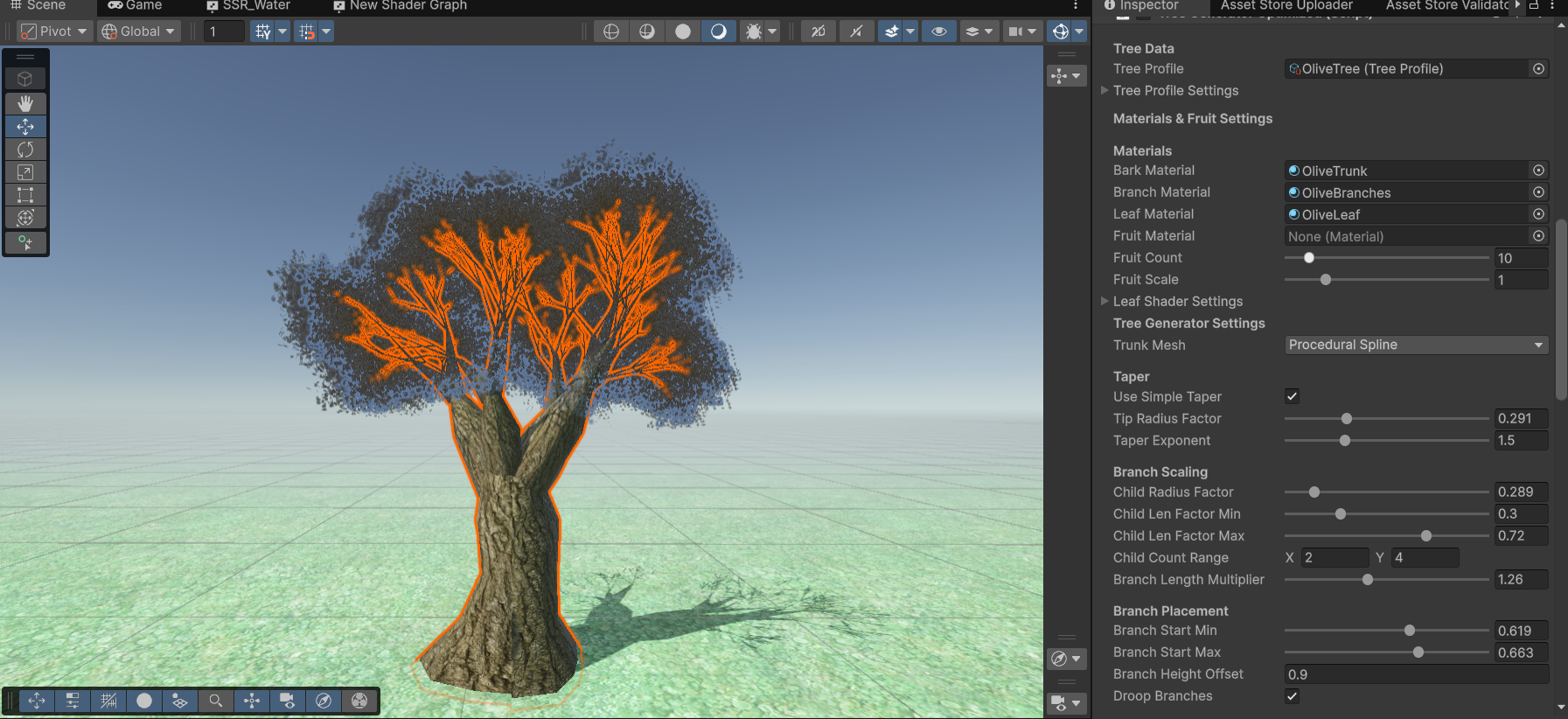
Task: Uncheck Use Simple Taper checkbox
Action: coord(1292,396)
